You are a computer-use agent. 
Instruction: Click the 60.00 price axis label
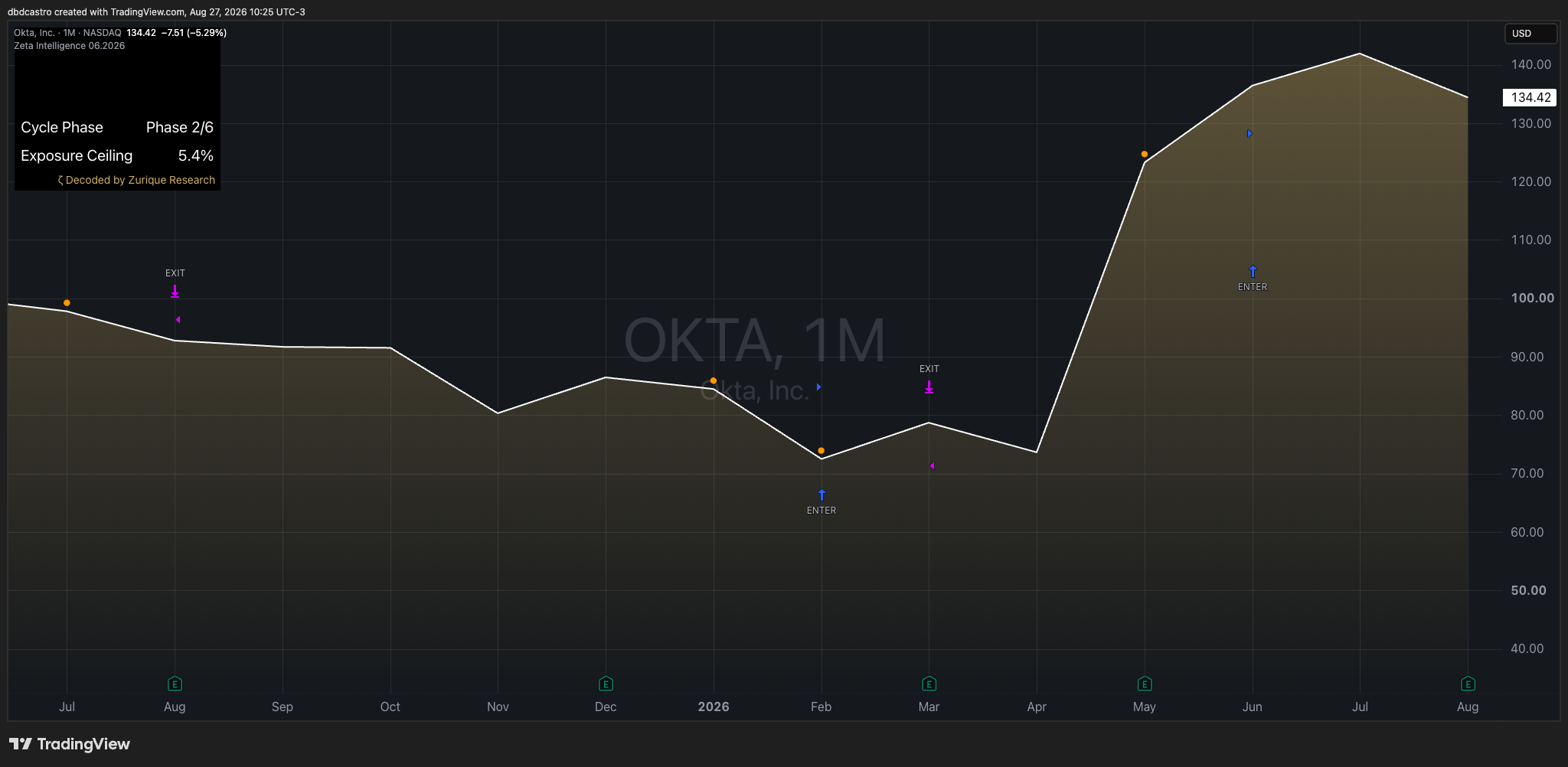[1527, 532]
